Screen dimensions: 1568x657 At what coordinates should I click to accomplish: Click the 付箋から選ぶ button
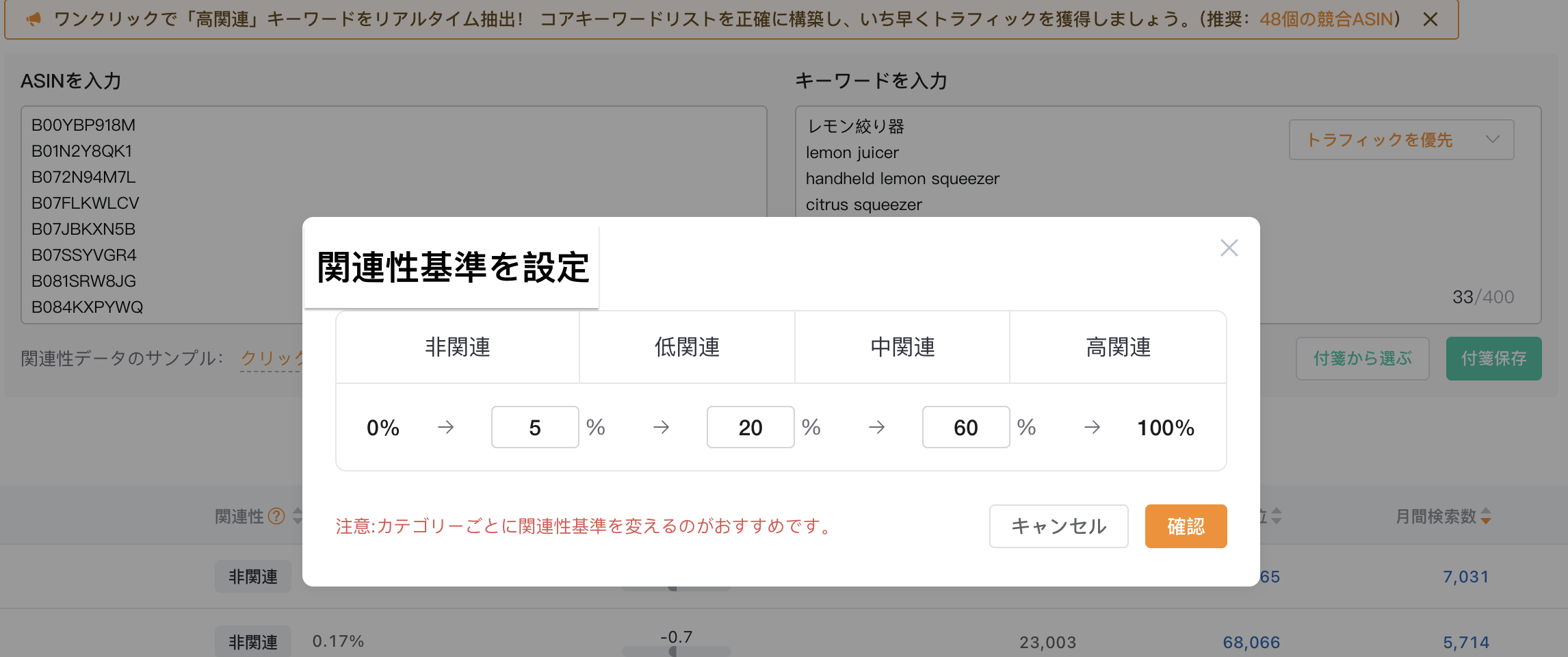pyautogui.click(x=1362, y=358)
